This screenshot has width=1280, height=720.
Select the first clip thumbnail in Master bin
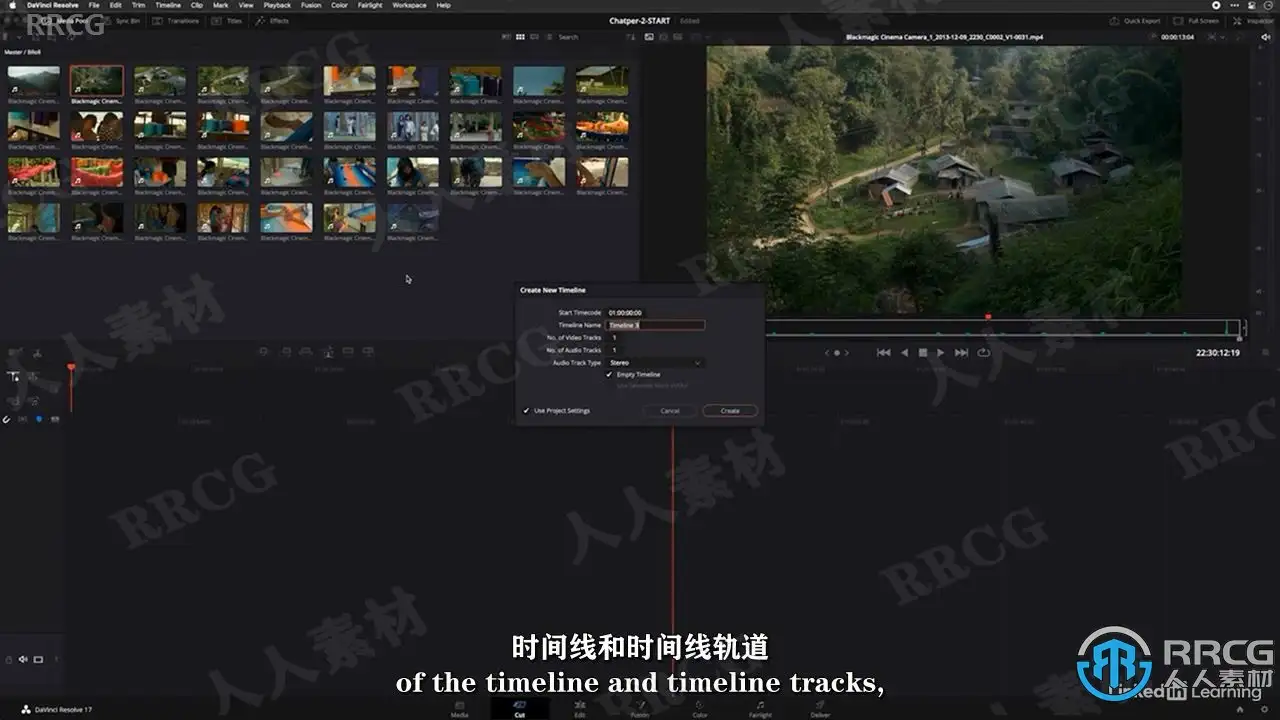(34, 82)
